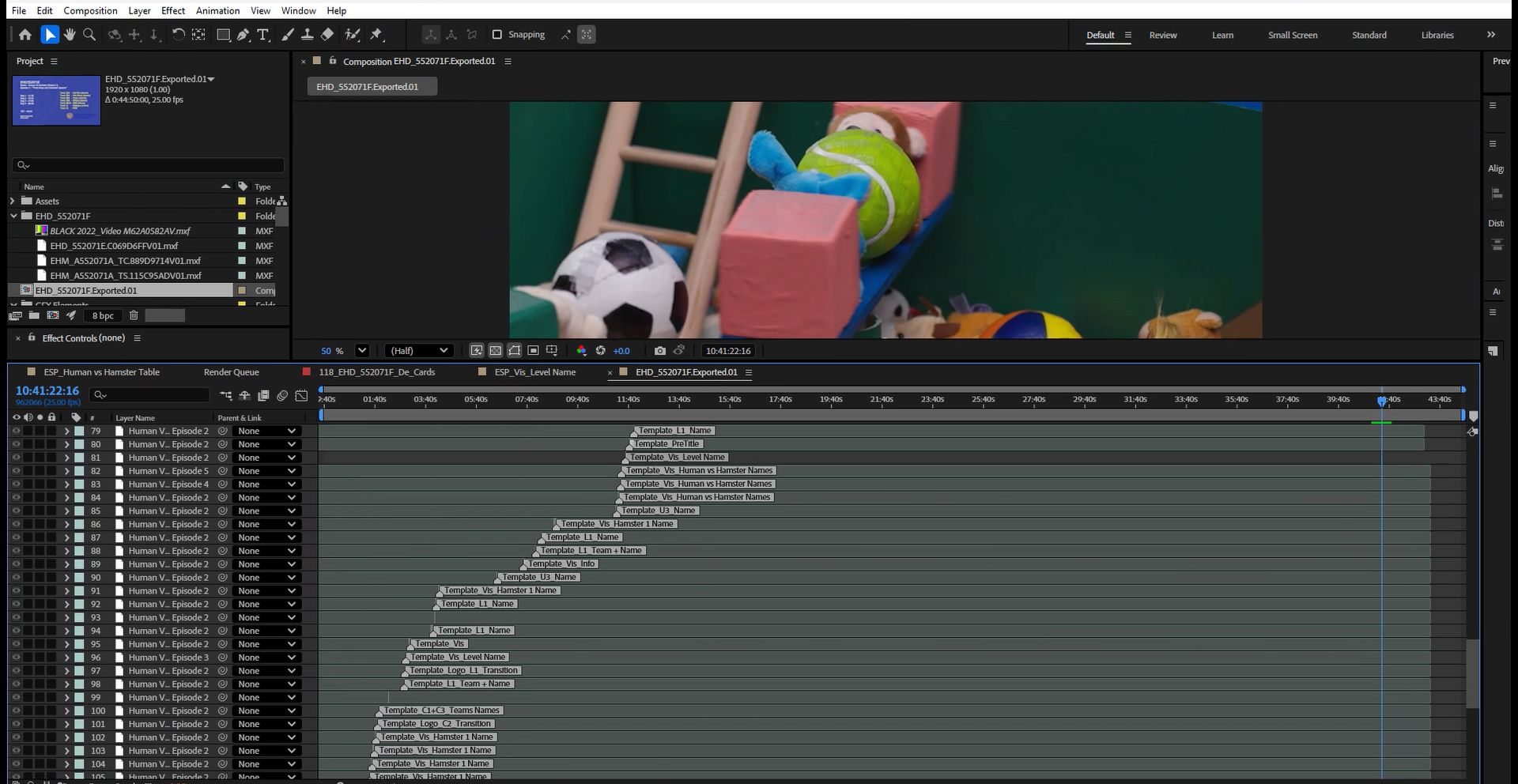Switch to ESP_Vis_Level Name timeline tab

(x=535, y=372)
